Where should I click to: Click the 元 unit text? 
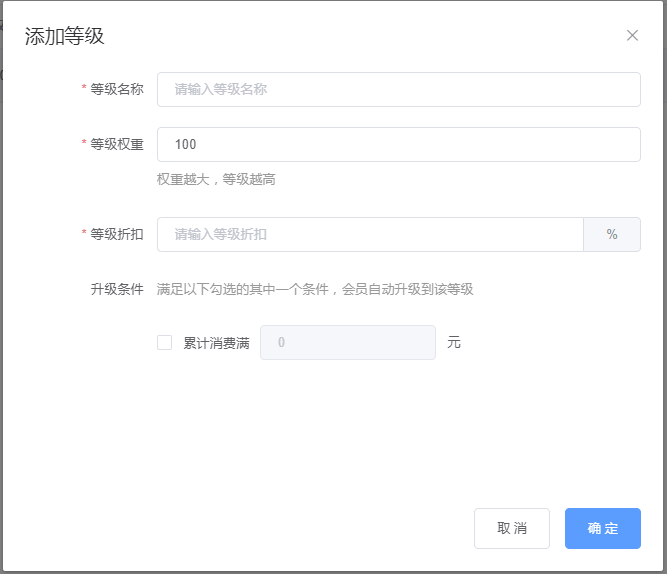(454, 342)
